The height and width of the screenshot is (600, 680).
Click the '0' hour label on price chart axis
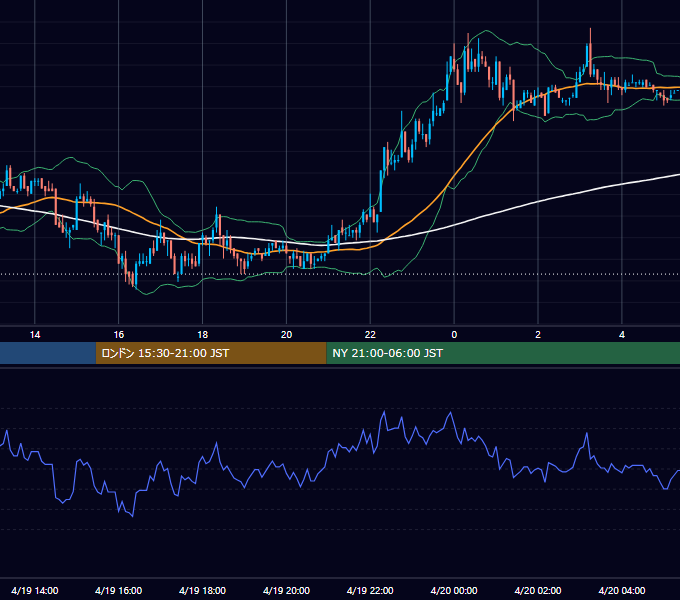click(454, 335)
